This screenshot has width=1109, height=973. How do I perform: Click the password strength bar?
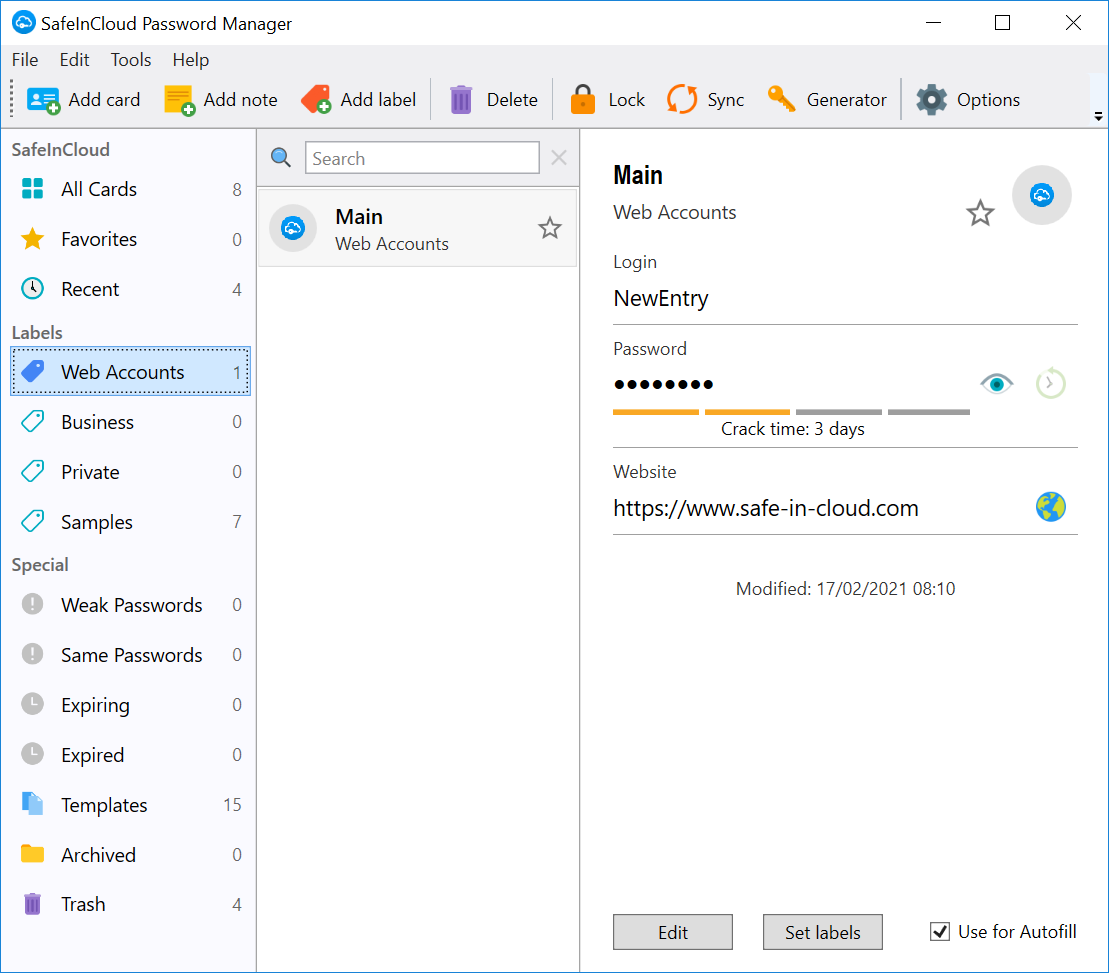pyautogui.click(x=791, y=412)
